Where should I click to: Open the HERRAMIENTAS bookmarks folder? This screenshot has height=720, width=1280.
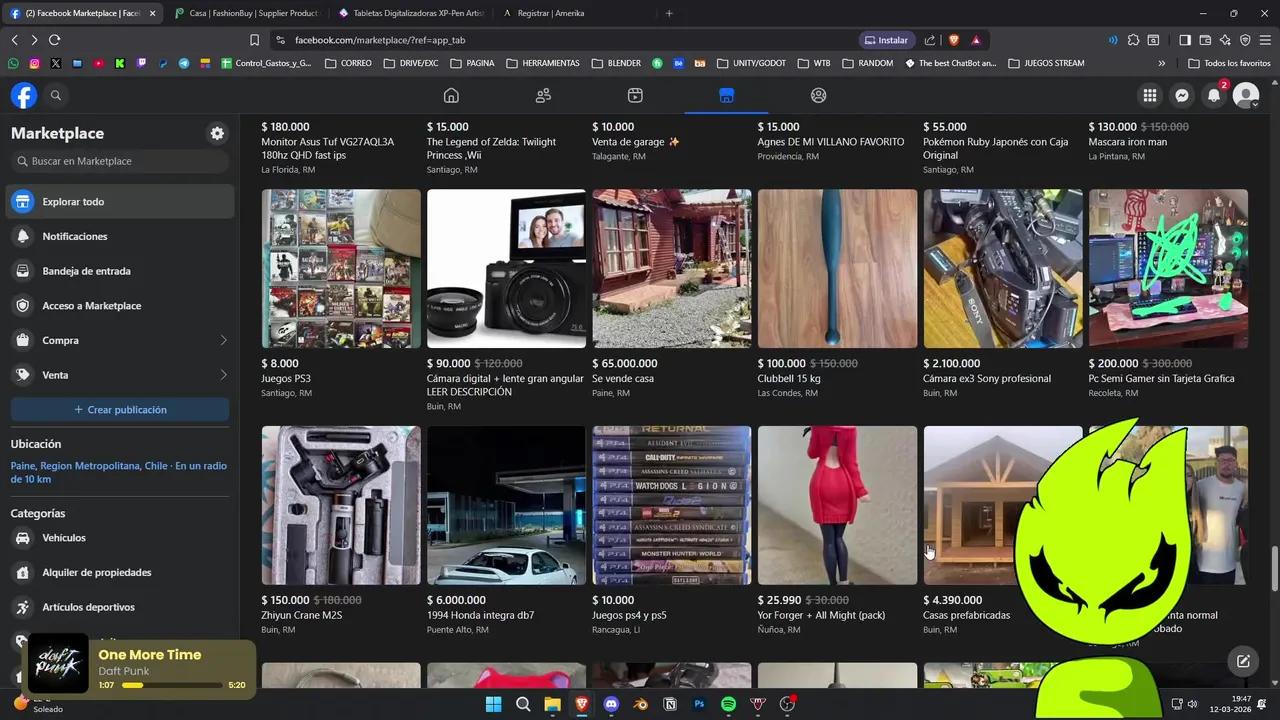tap(543, 63)
